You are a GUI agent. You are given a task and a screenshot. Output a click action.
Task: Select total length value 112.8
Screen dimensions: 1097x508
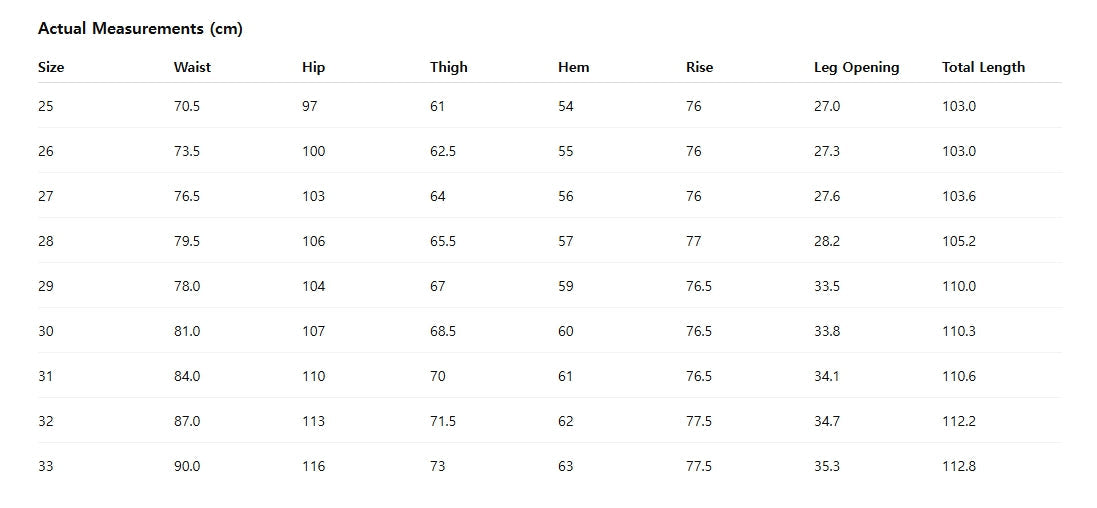coord(958,466)
